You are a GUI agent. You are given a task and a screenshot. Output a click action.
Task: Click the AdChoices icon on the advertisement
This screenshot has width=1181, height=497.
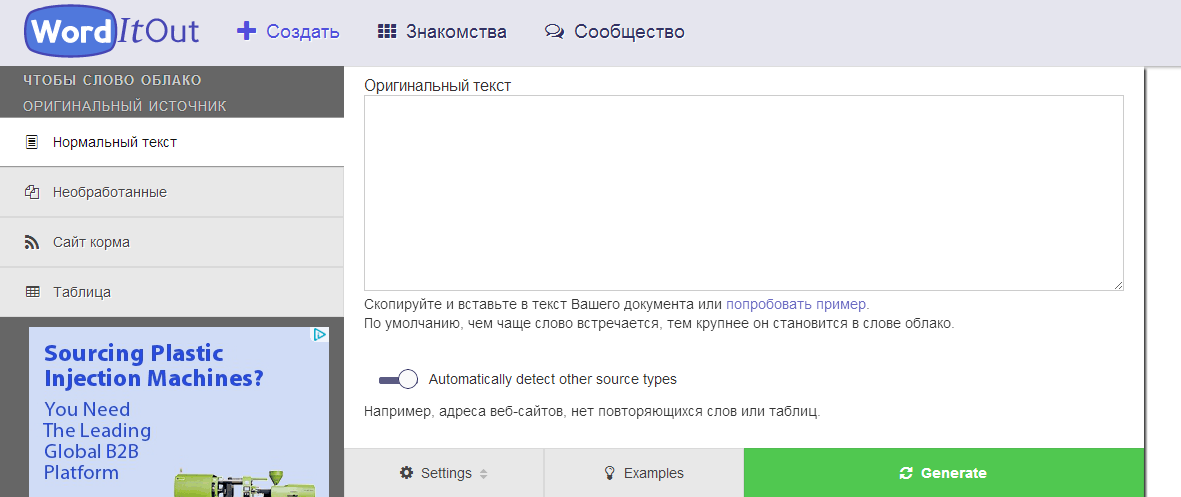point(320,335)
